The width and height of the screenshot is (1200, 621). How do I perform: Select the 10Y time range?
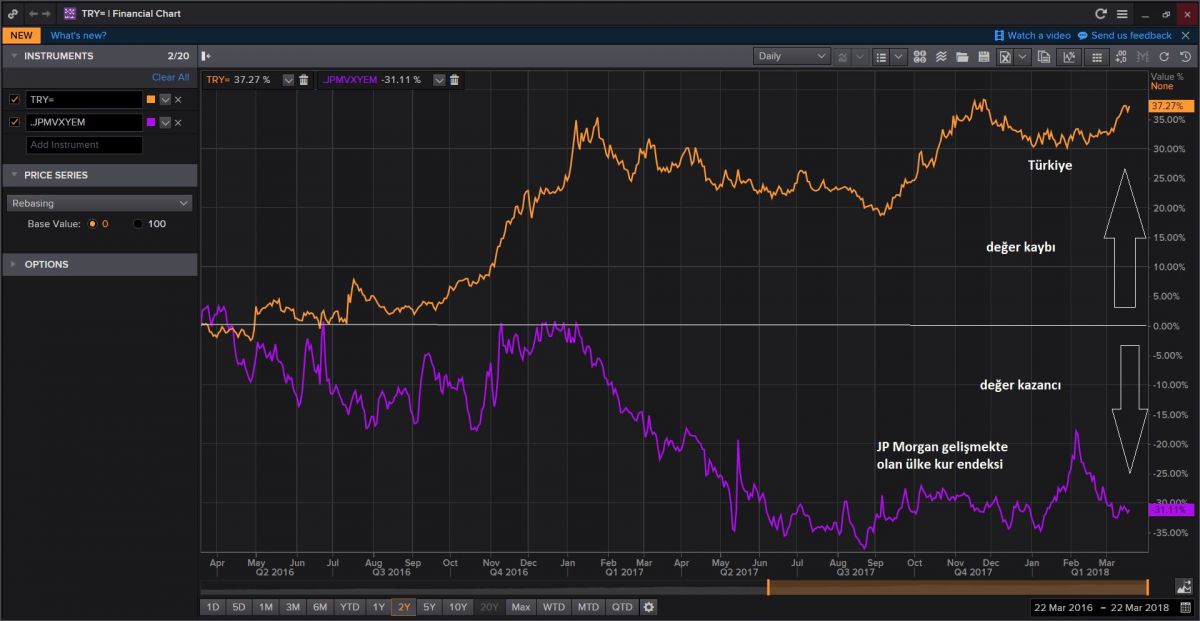coord(458,606)
